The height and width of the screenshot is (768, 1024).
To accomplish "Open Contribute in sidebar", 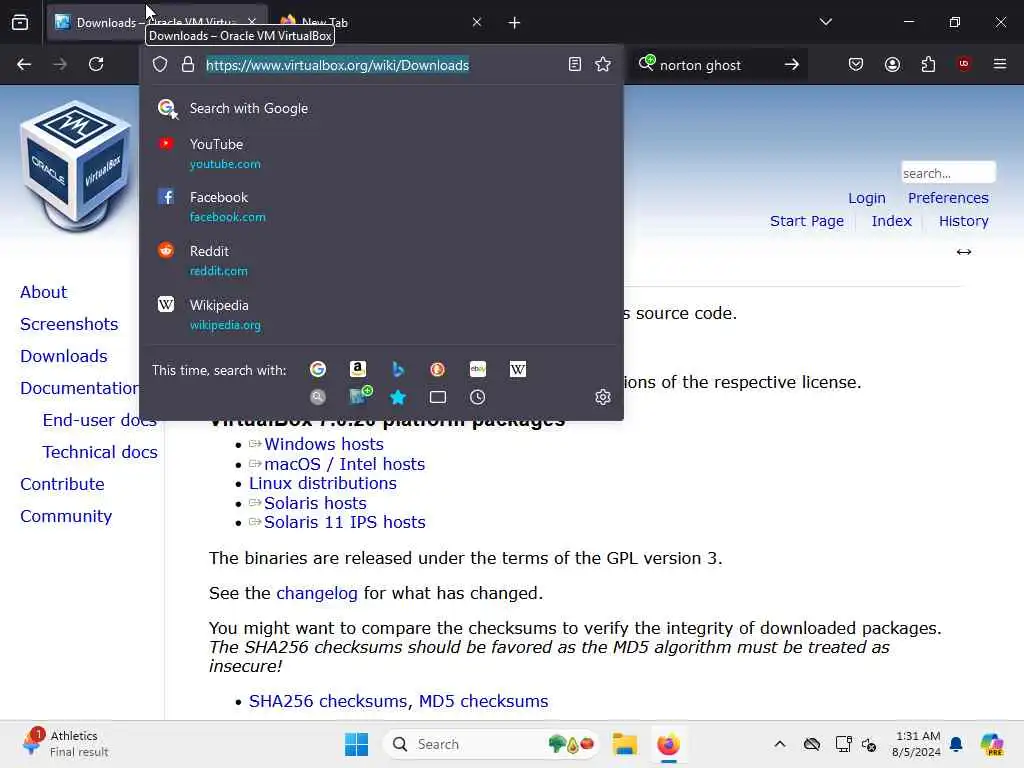I will (62, 484).
